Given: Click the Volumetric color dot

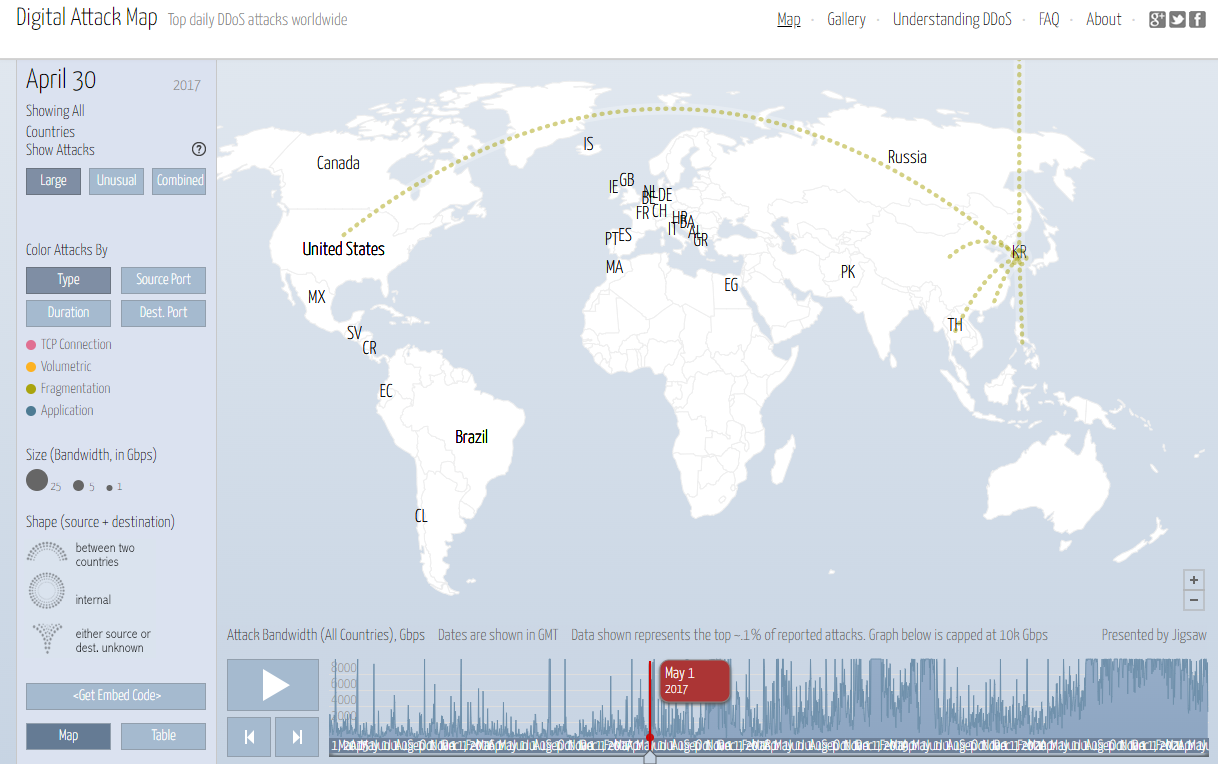Looking at the screenshot, I should [31, 367].
